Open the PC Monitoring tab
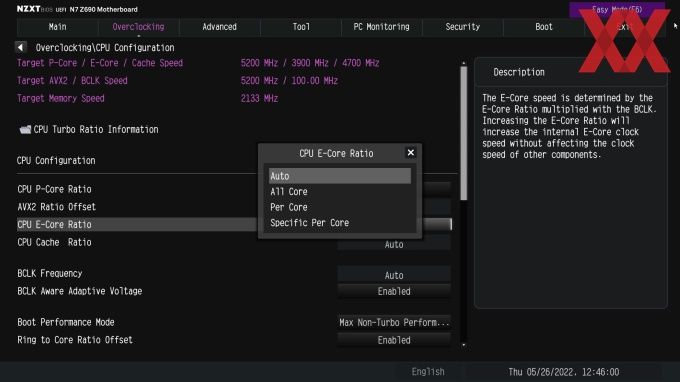 381,27
